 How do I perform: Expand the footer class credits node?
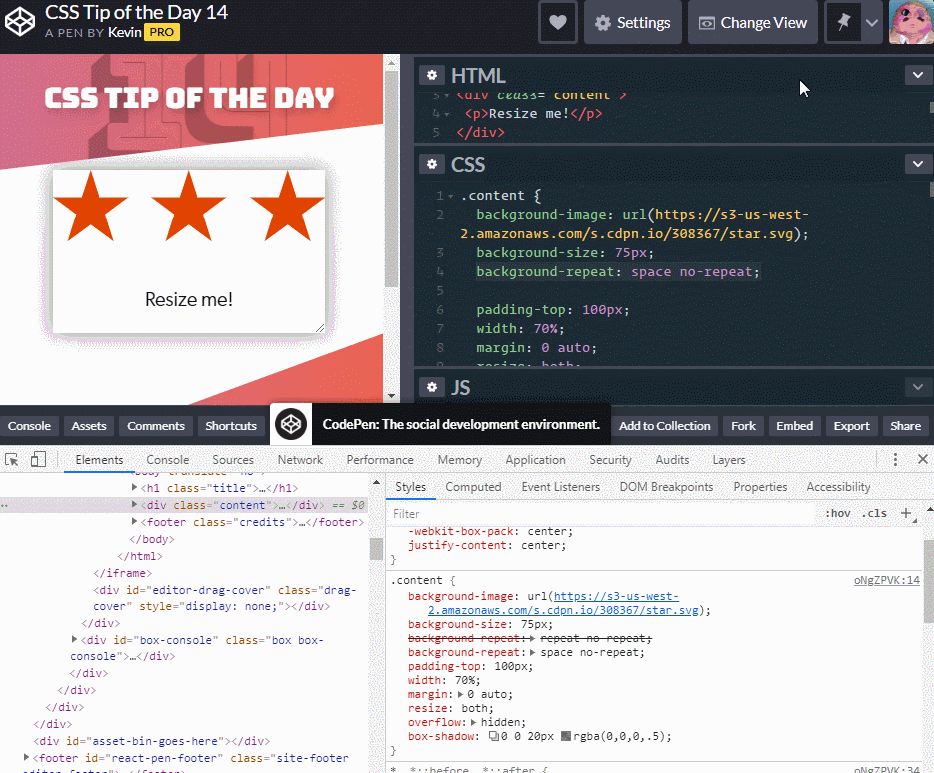click(x=135, y=522)
